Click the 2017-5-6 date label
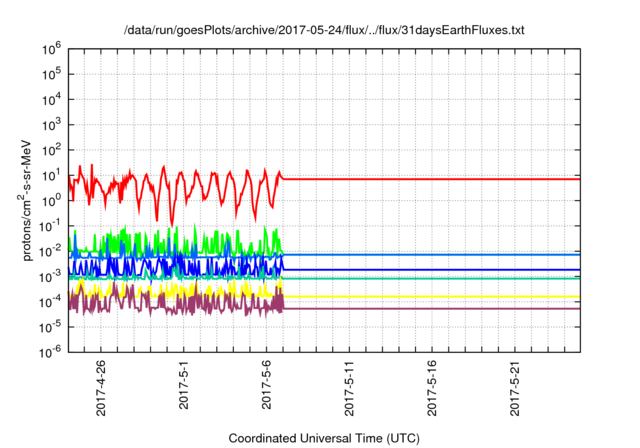The width and height of the screenshot is (640, 448). 267,385
